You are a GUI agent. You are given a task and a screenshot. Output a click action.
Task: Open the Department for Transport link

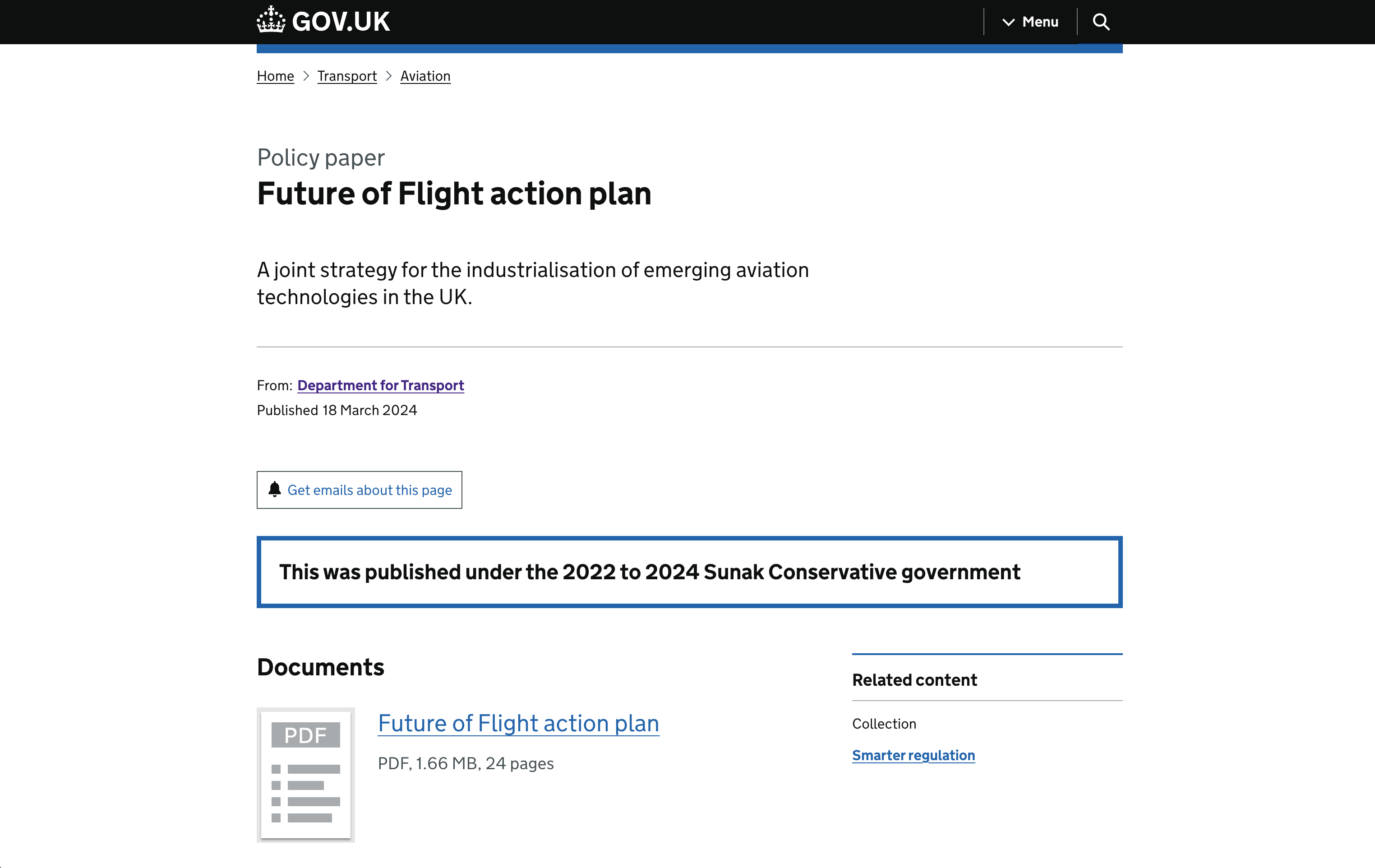380,385
